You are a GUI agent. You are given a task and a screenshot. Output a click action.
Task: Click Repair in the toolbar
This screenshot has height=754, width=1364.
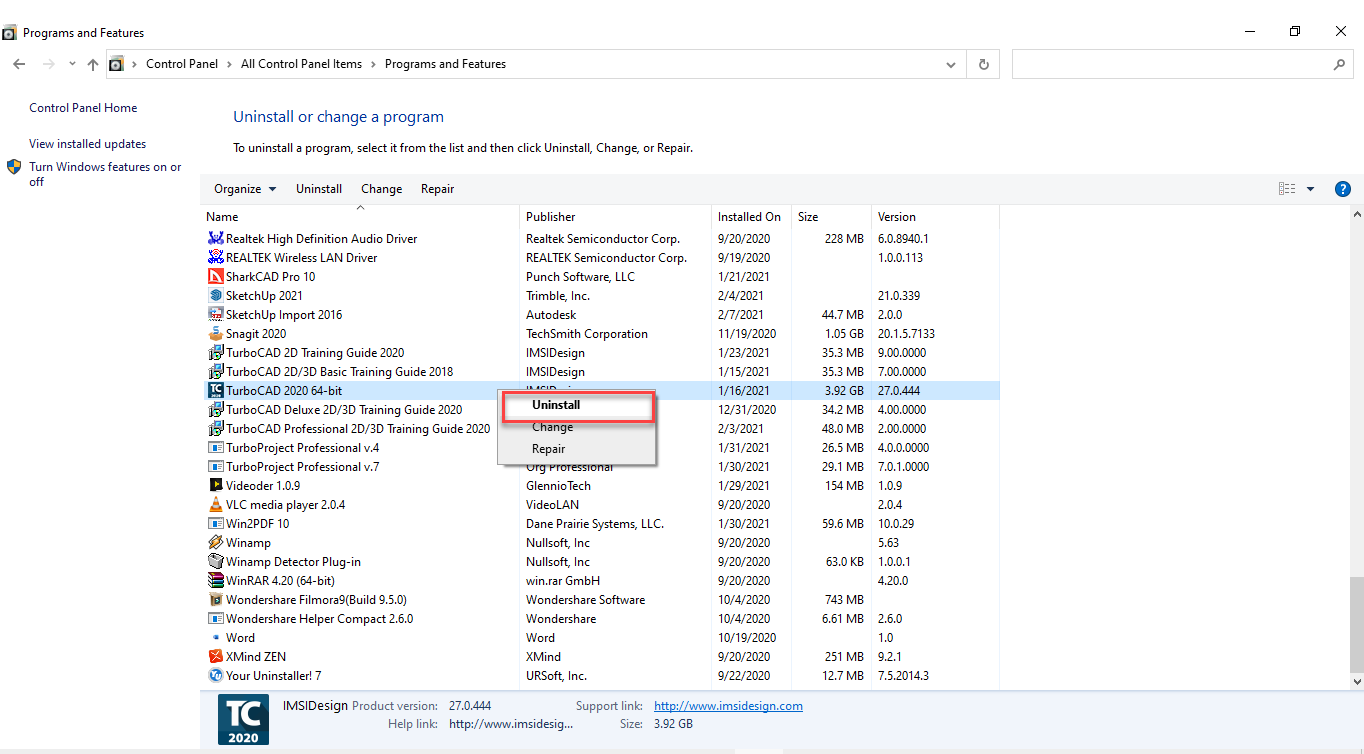click(x=438, y=189)
